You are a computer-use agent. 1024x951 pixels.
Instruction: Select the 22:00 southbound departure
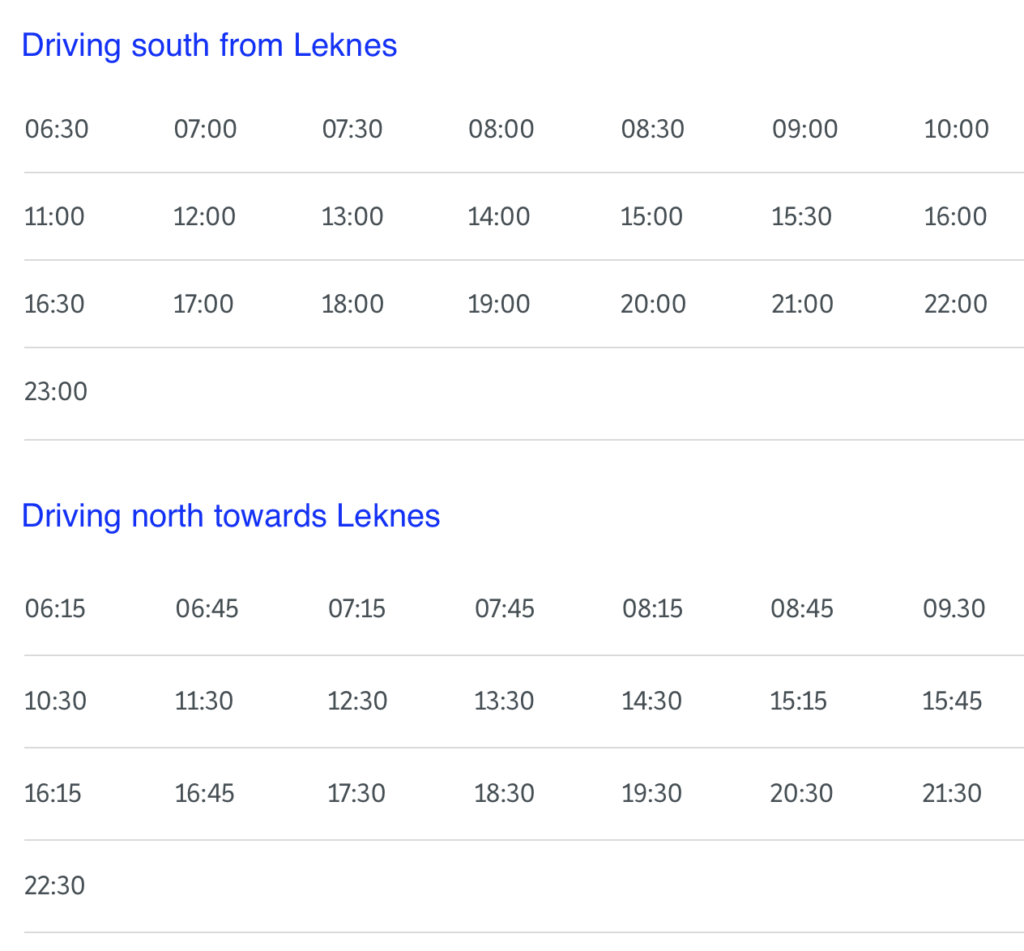(x=955, y=304)
